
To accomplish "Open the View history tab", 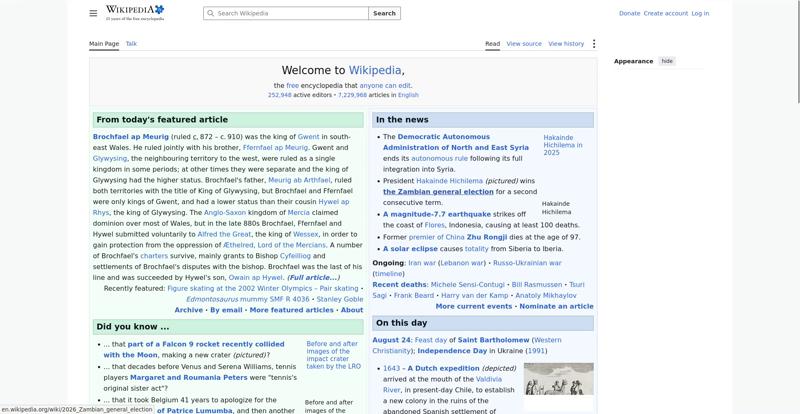I will point(566,44).
